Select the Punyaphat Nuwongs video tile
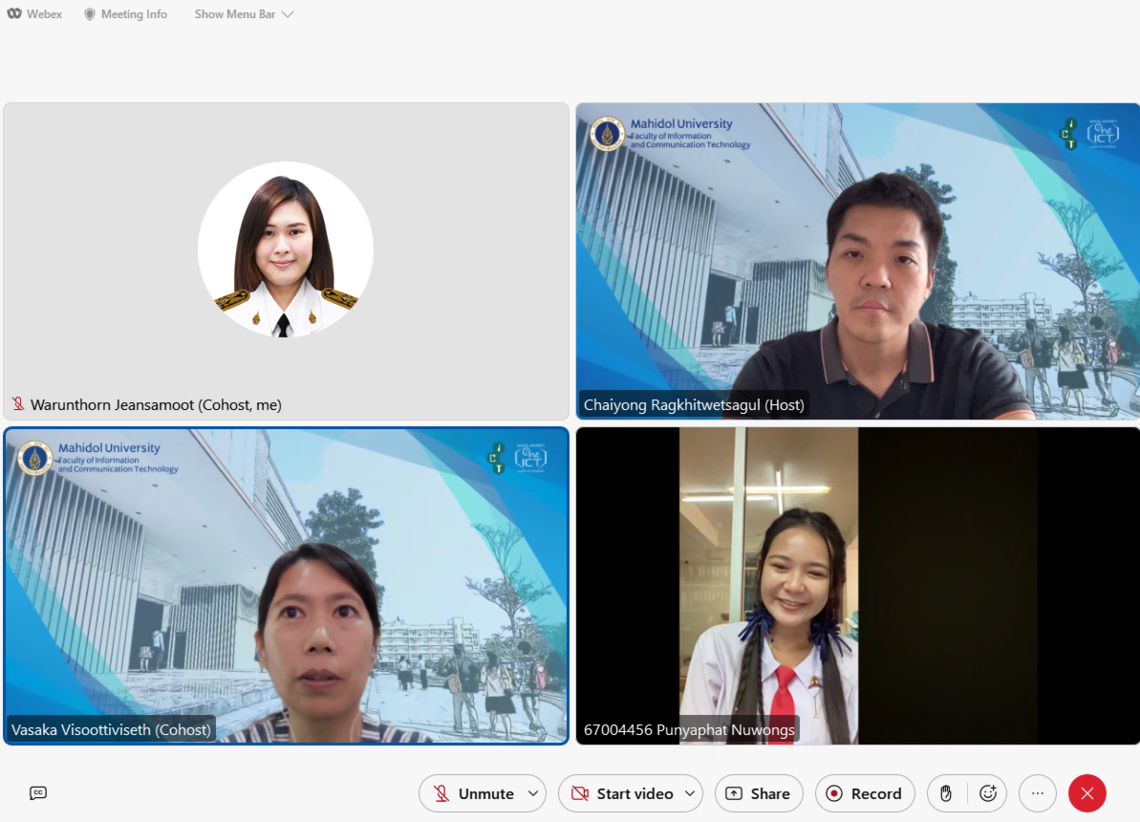The width and height of the screenshot is (1140, 822). coord(857,585)
